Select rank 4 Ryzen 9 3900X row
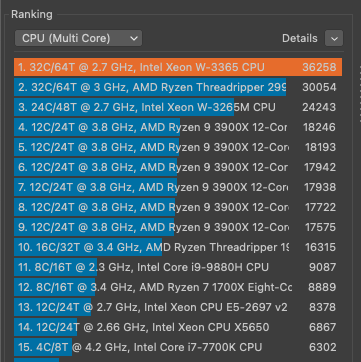Screen dimensions: 361x362 [x=178, y=127]
